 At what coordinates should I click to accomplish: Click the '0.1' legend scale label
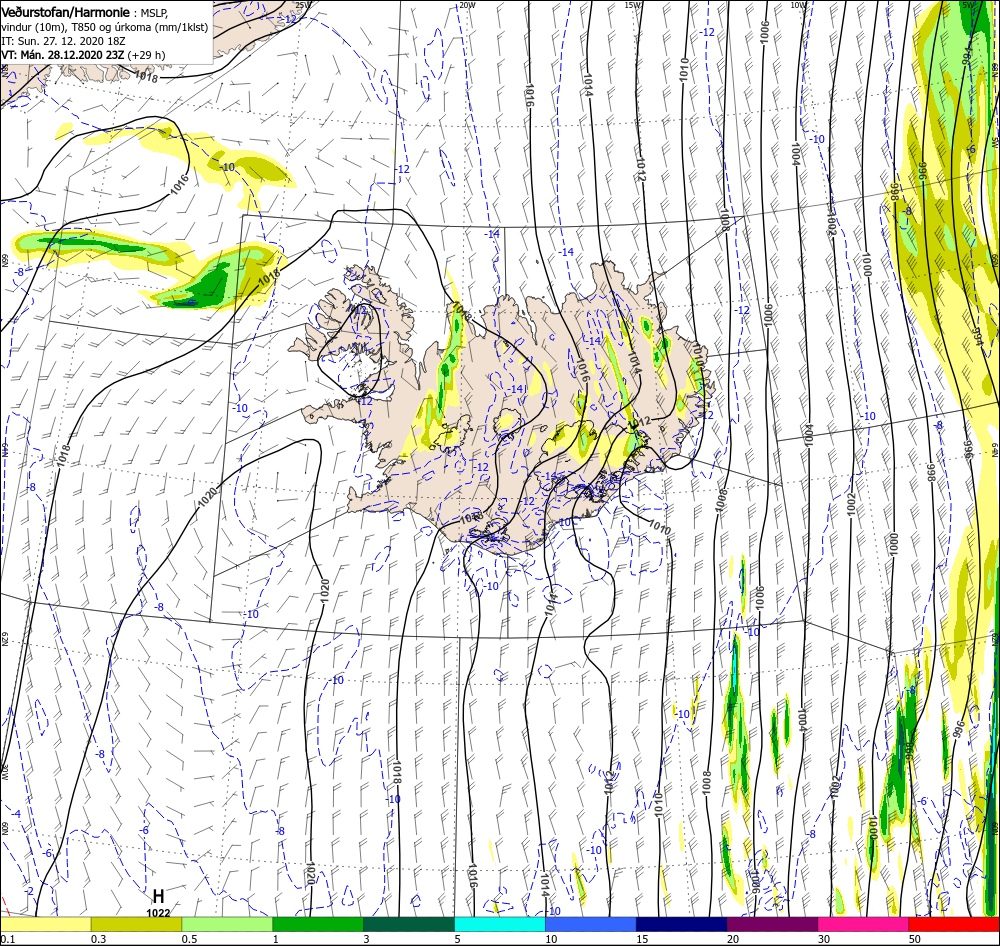tap(8, 939)
